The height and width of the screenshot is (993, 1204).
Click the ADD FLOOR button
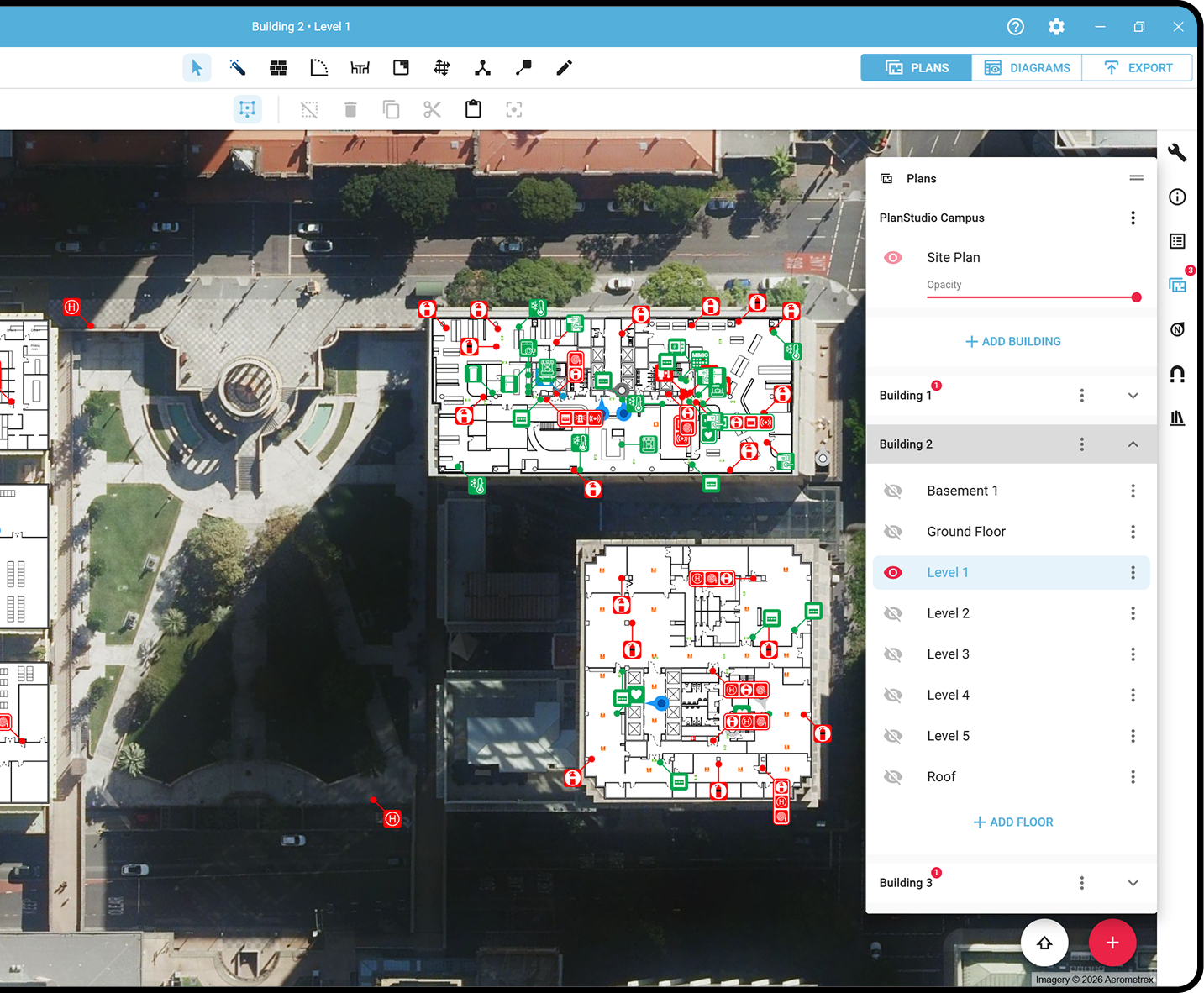(x=1012, y=822)
